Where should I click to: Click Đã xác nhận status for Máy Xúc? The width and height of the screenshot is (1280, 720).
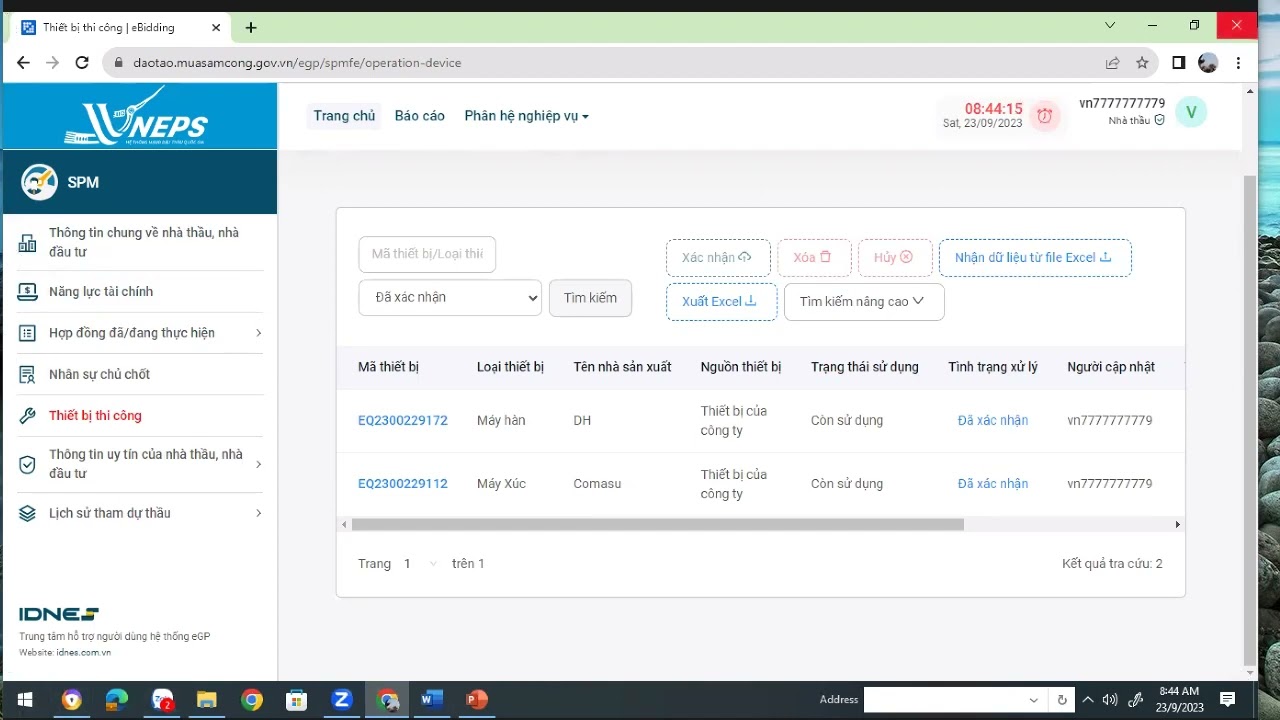[x=993, y=484]
